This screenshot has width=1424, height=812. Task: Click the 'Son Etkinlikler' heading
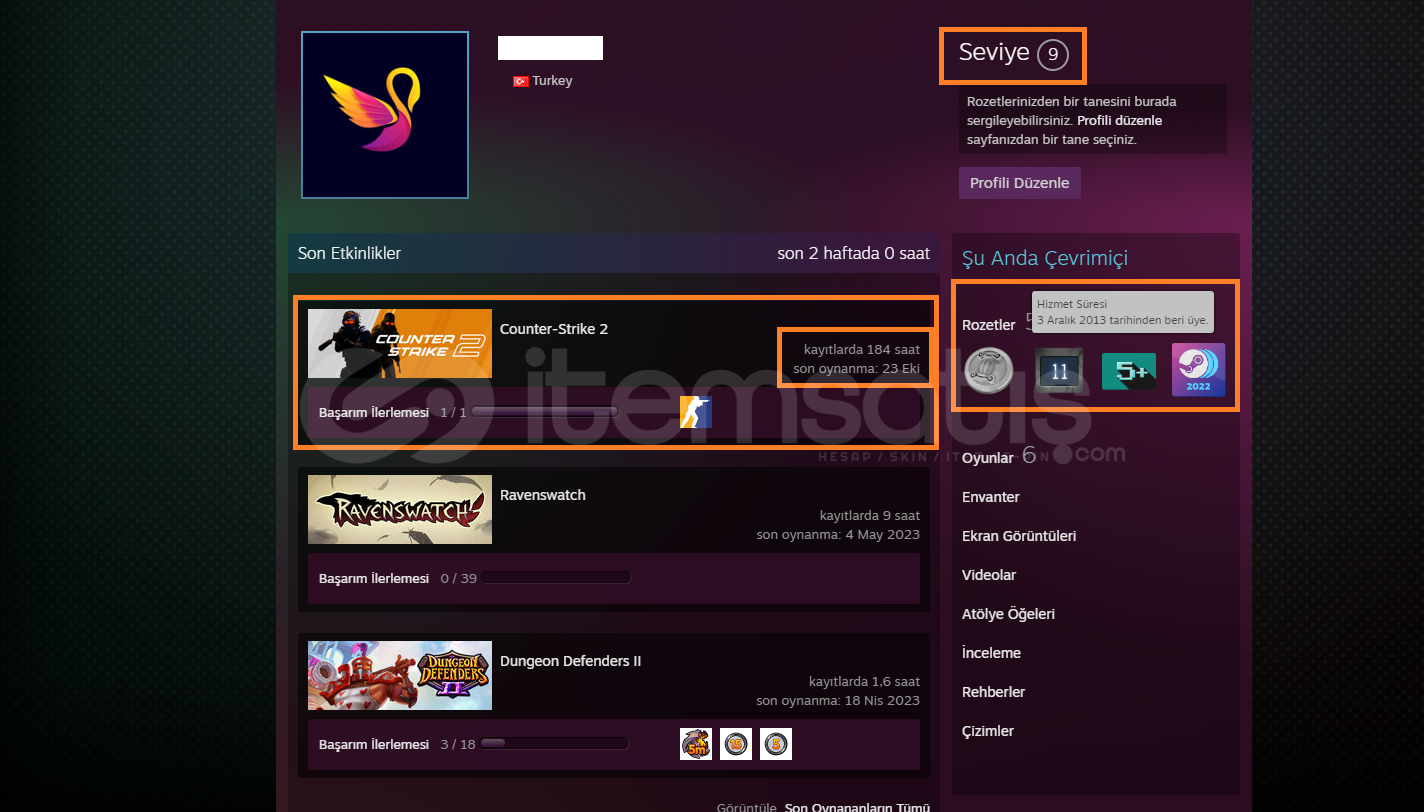click(x=349, y=253)
